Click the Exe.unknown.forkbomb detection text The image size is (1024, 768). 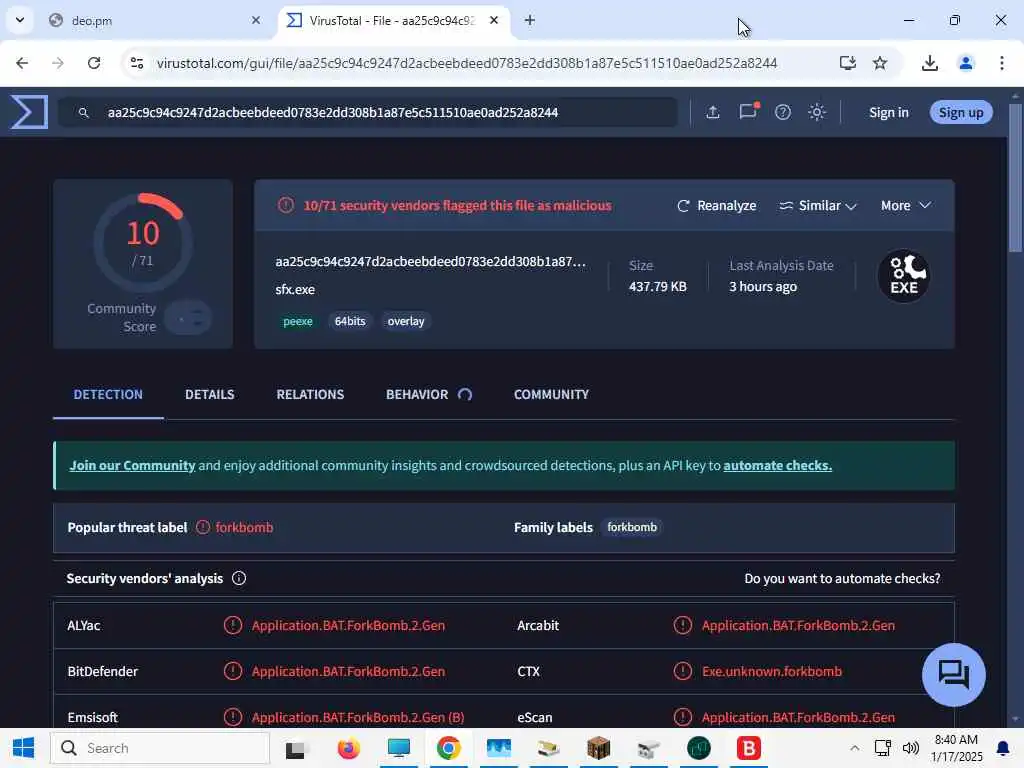(771, 671)
